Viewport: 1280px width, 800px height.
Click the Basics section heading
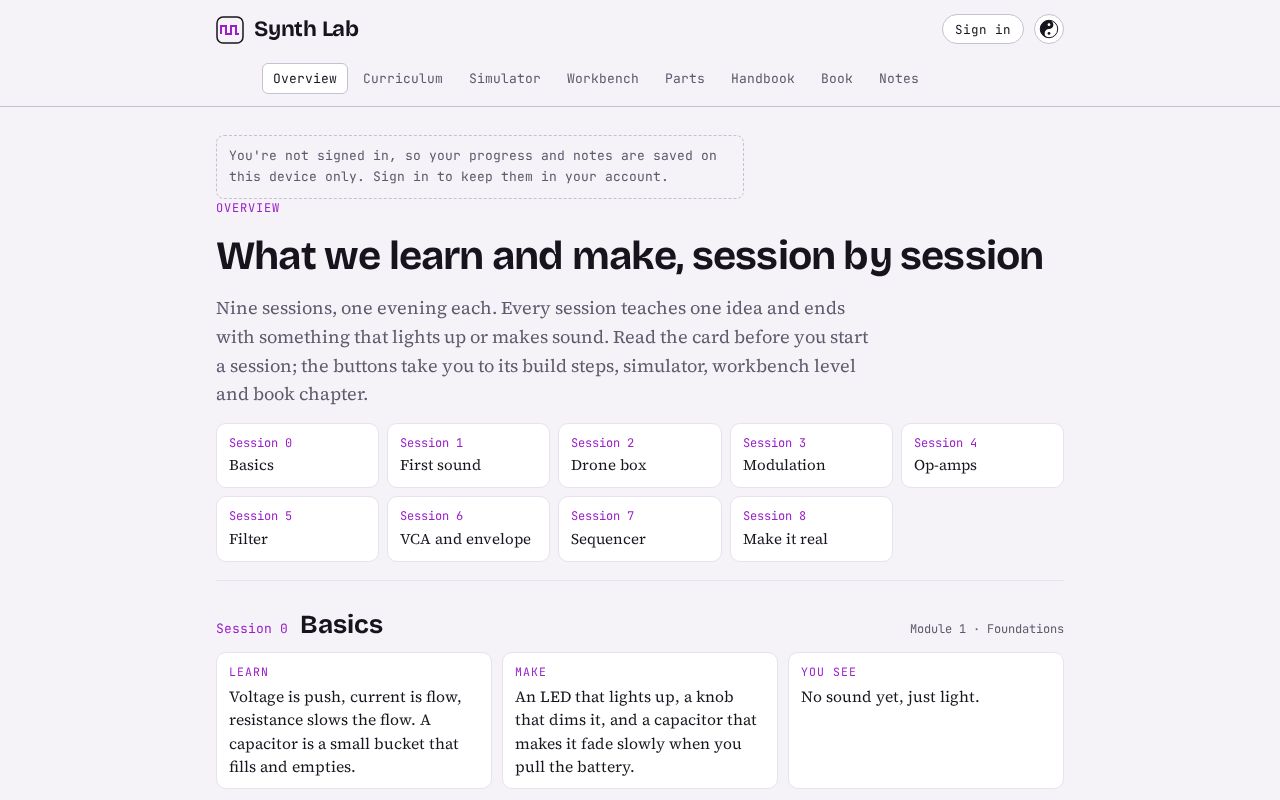tap(341, 625)
